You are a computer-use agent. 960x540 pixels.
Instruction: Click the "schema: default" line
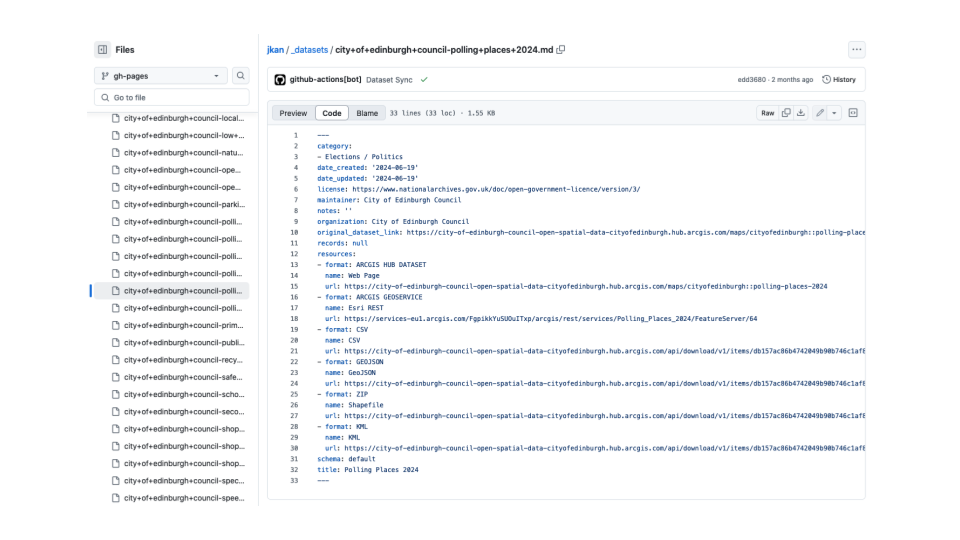click(x=346, y=459)
